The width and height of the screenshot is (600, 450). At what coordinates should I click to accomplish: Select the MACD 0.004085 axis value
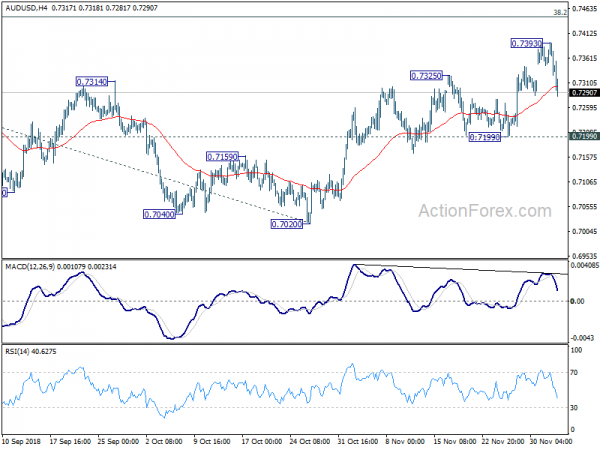point(584,265)
